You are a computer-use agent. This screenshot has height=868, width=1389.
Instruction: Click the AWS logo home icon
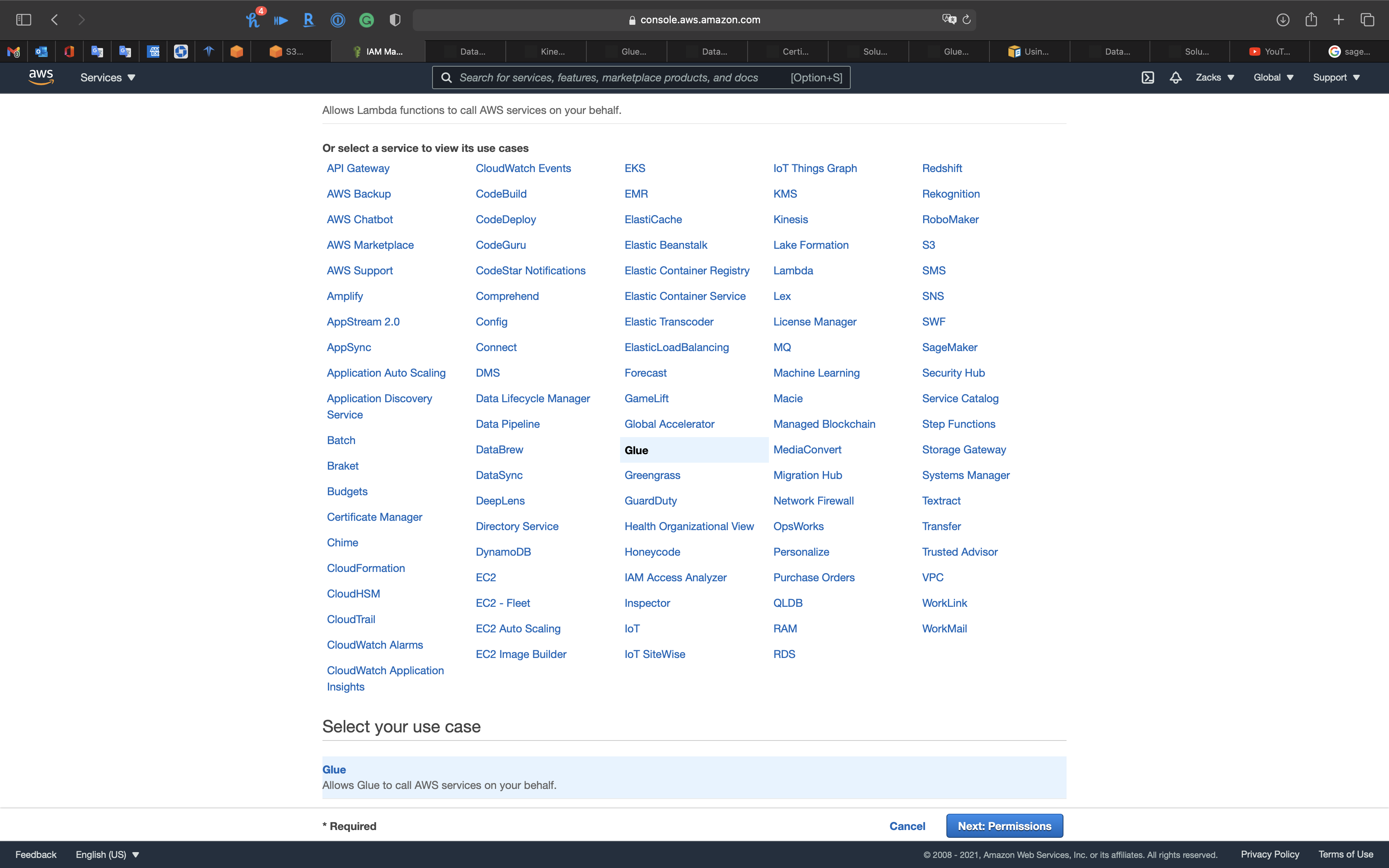click(41, 77)
